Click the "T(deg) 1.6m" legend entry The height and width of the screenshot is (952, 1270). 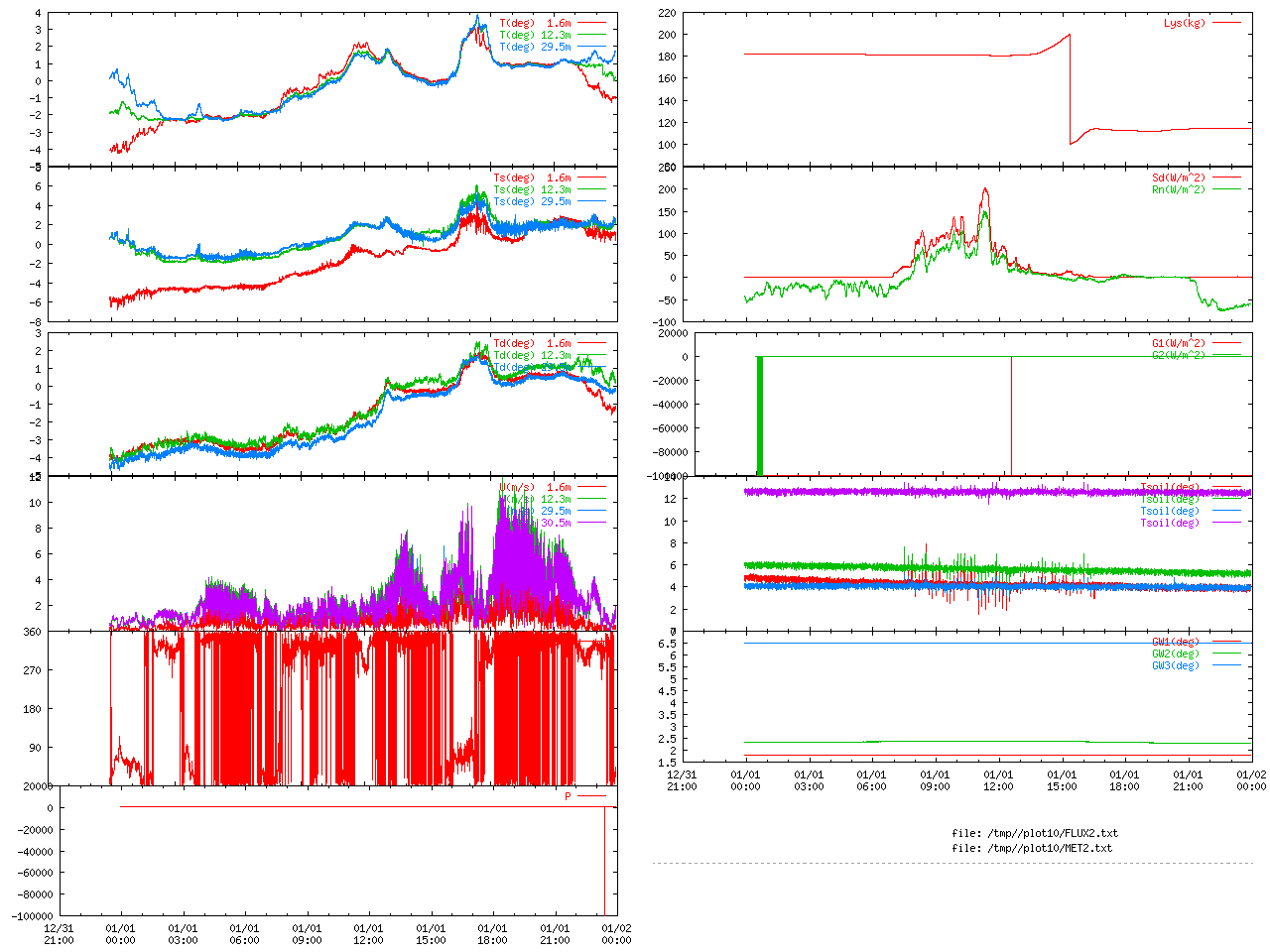[535, 23]
